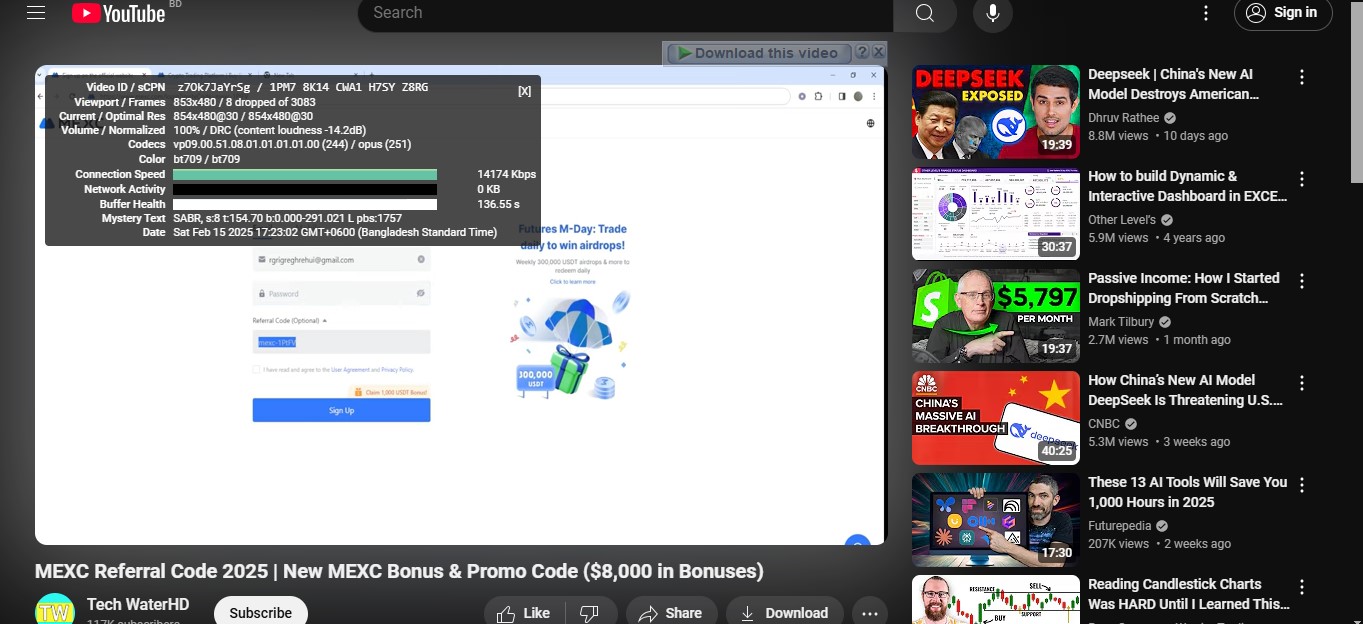Click the Viewport / Frames value text
This screenshot has height=624, width=1363.
[244, 102]
